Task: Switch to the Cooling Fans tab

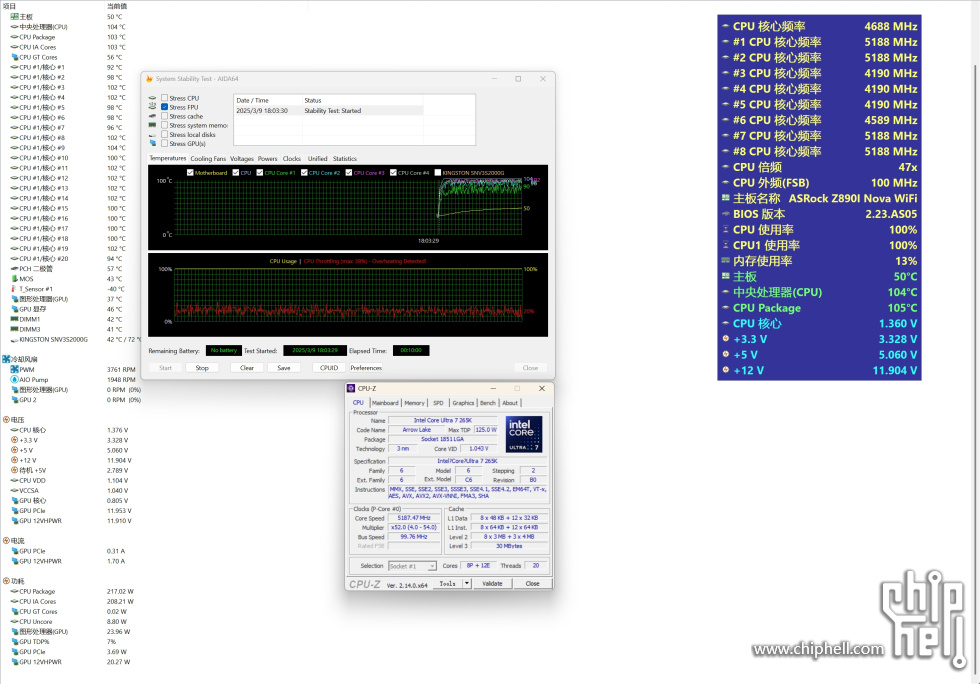Action: pos(208,159)
